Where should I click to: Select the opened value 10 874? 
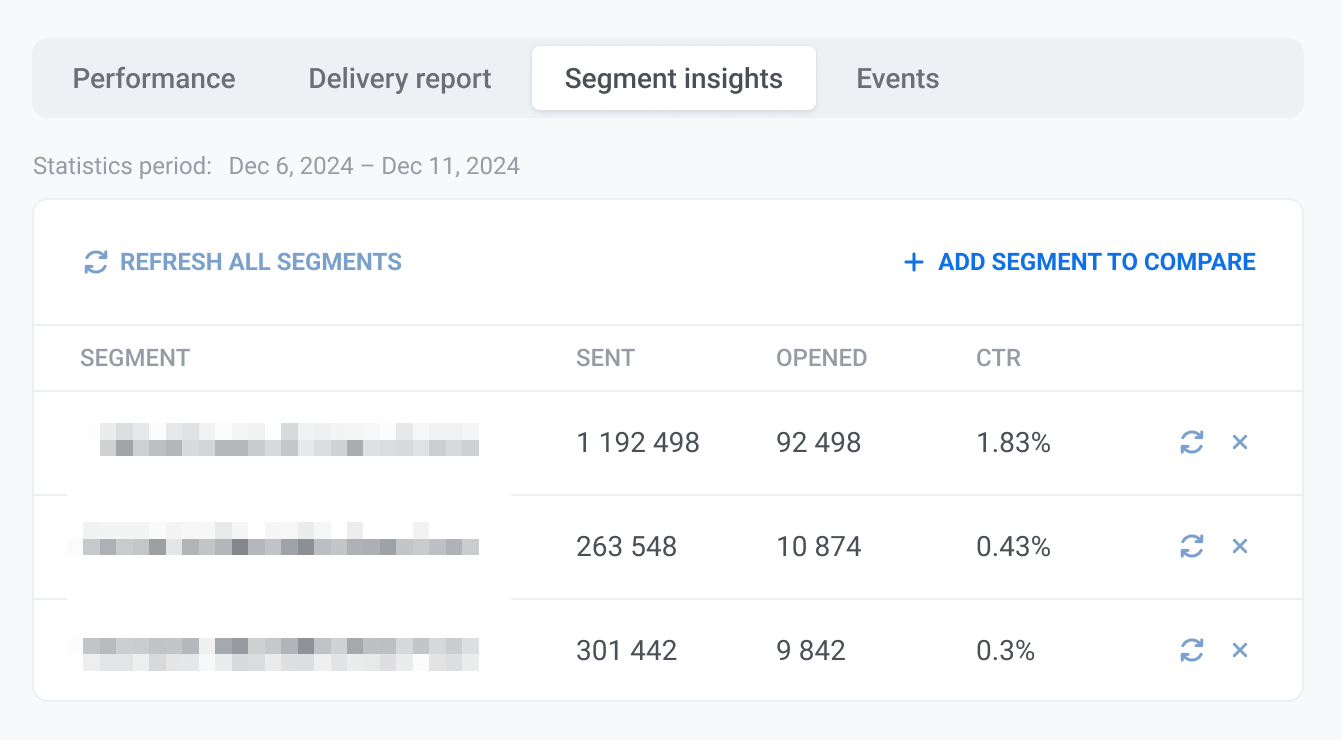pyautogui.click(x=818, y=547)
